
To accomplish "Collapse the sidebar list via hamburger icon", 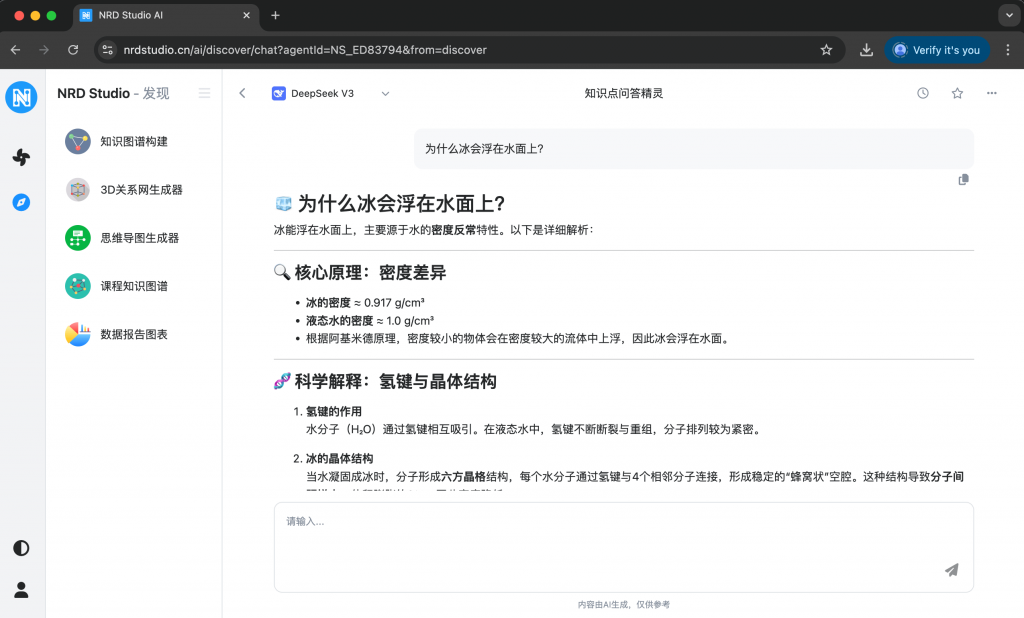I will pyautogui.click(x=205, y=93).
